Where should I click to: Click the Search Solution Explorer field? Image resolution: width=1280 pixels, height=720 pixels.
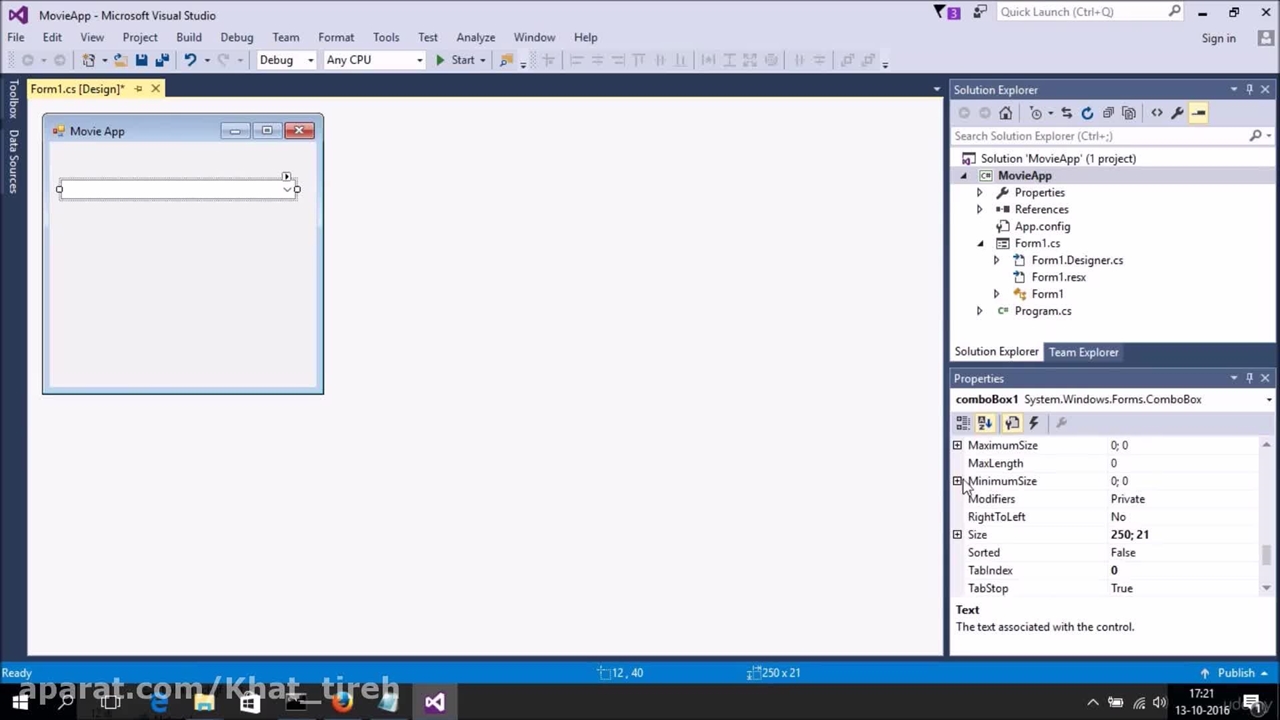click(1100, 136)
